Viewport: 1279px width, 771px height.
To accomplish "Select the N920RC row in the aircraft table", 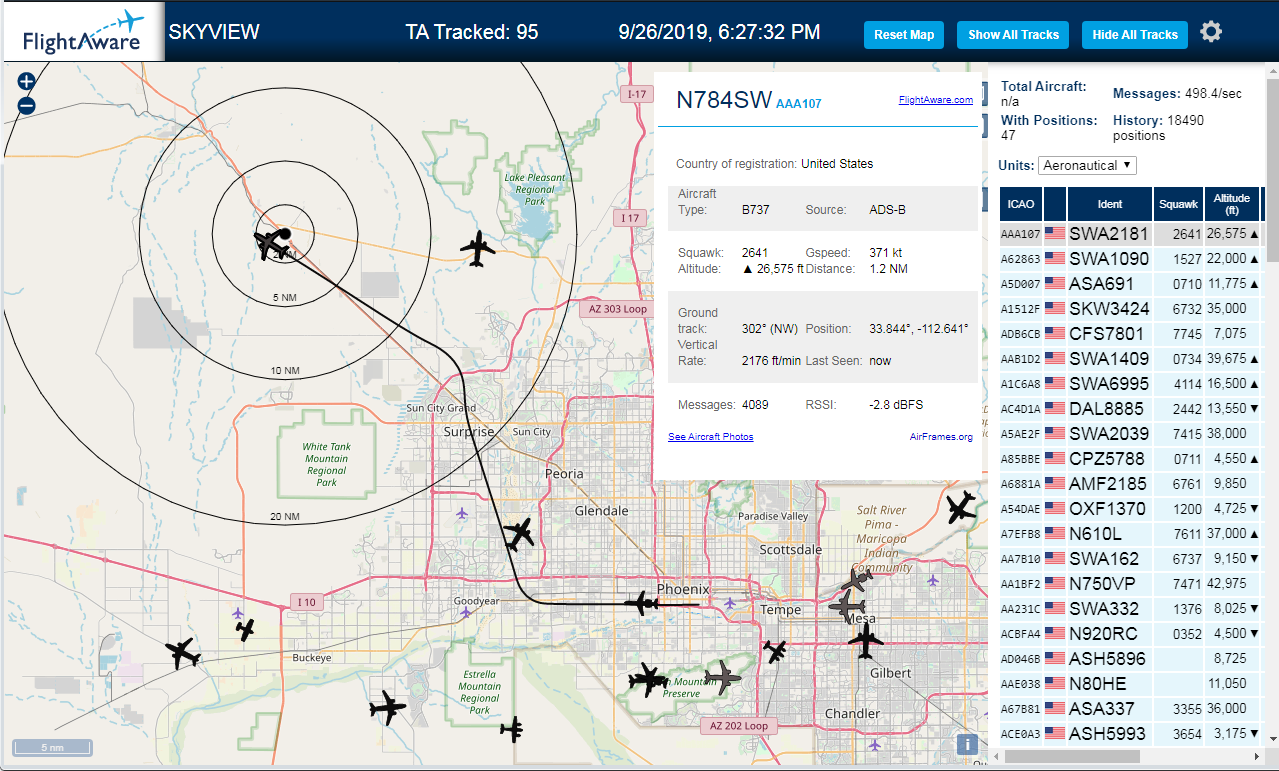I will click(1130, 634).
